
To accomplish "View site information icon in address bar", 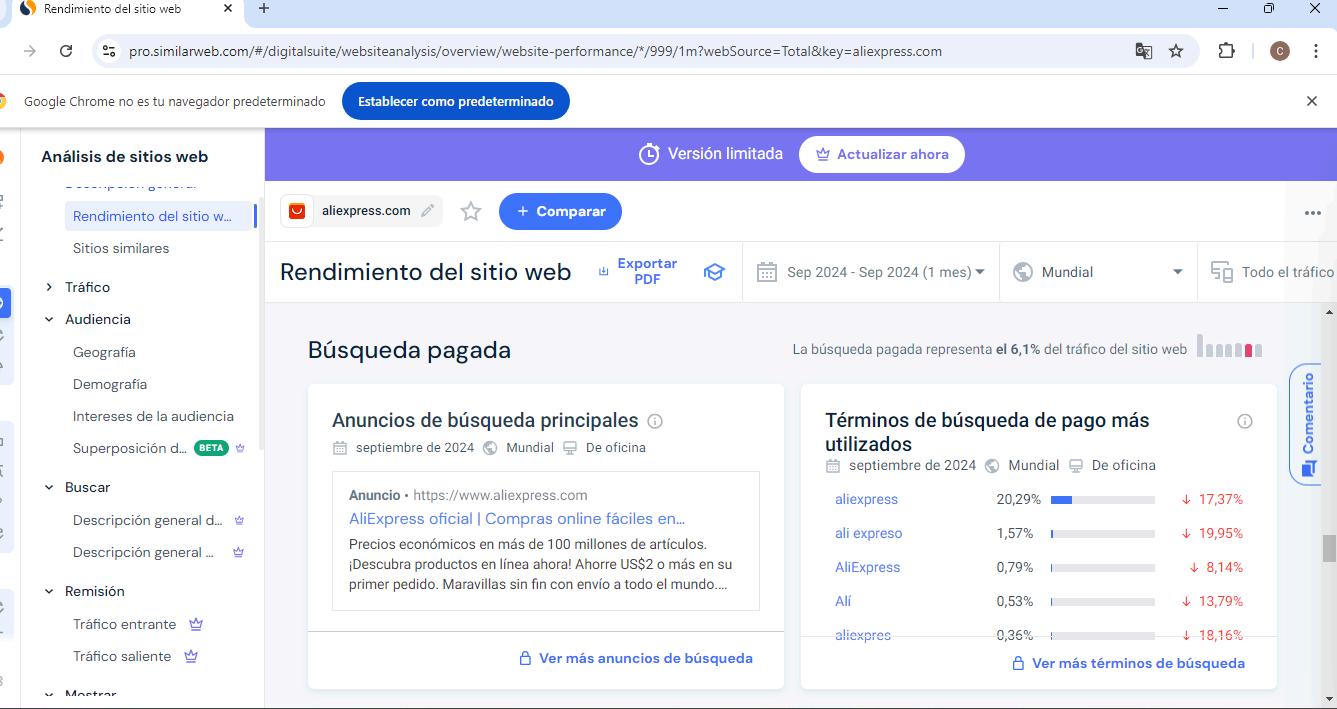I will pyautogui.click(x=109, y=51).
